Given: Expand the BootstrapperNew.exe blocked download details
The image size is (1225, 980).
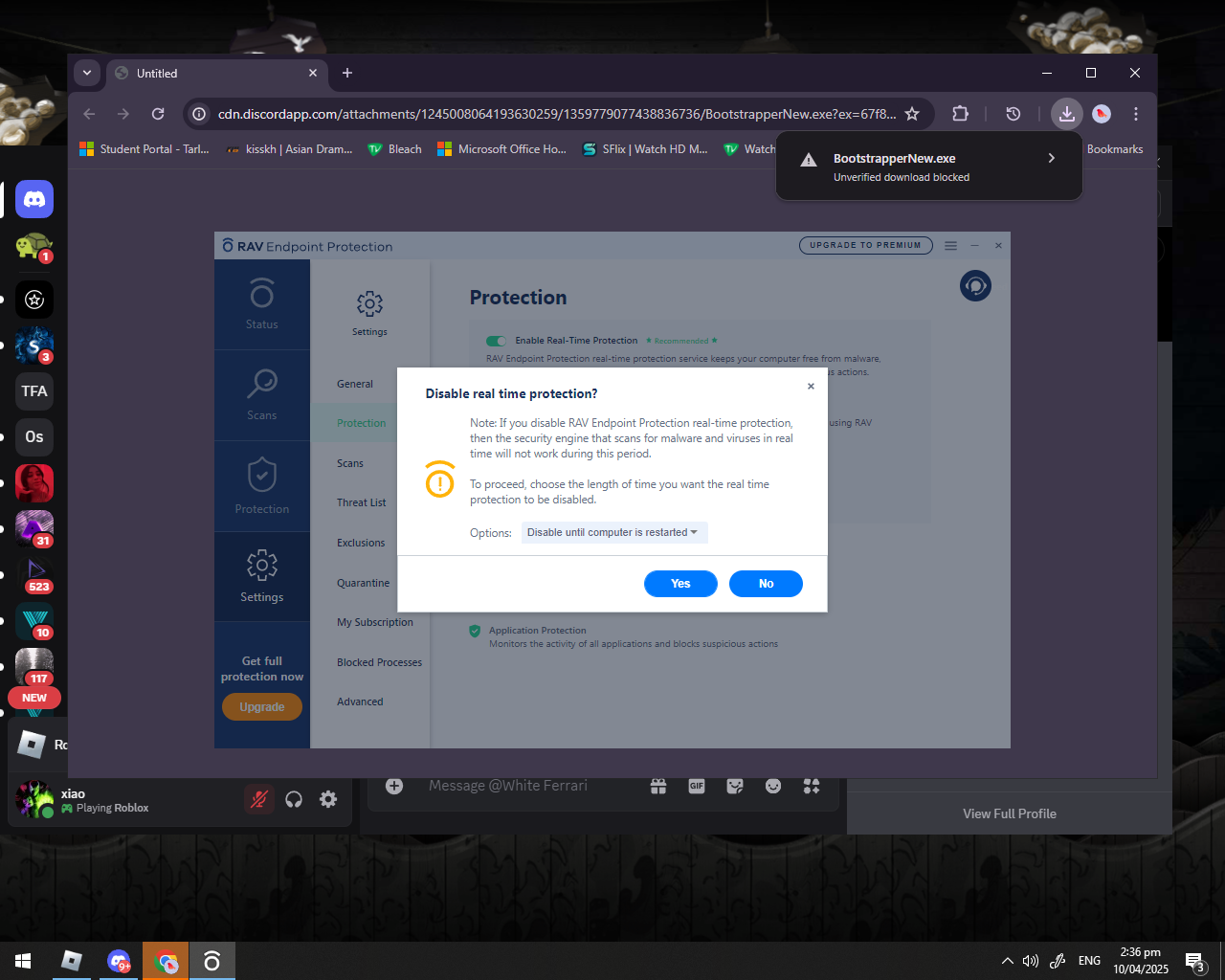Looking at the screenshot, I should 1051,158.
